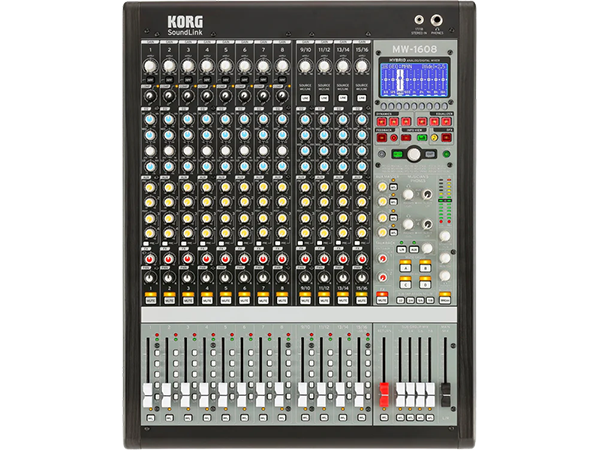Click the talkback AUX button

coord(414,249)
